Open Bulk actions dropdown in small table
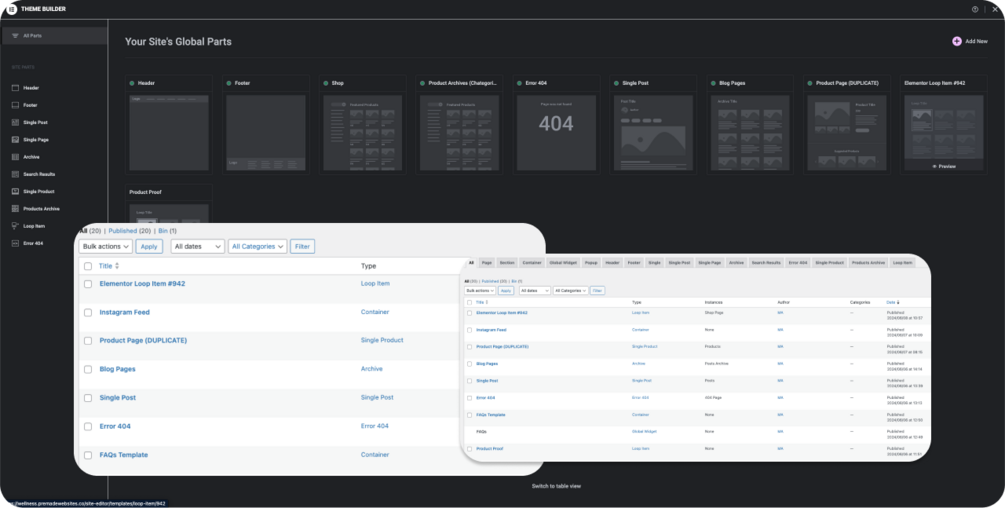 click(480, 291)
